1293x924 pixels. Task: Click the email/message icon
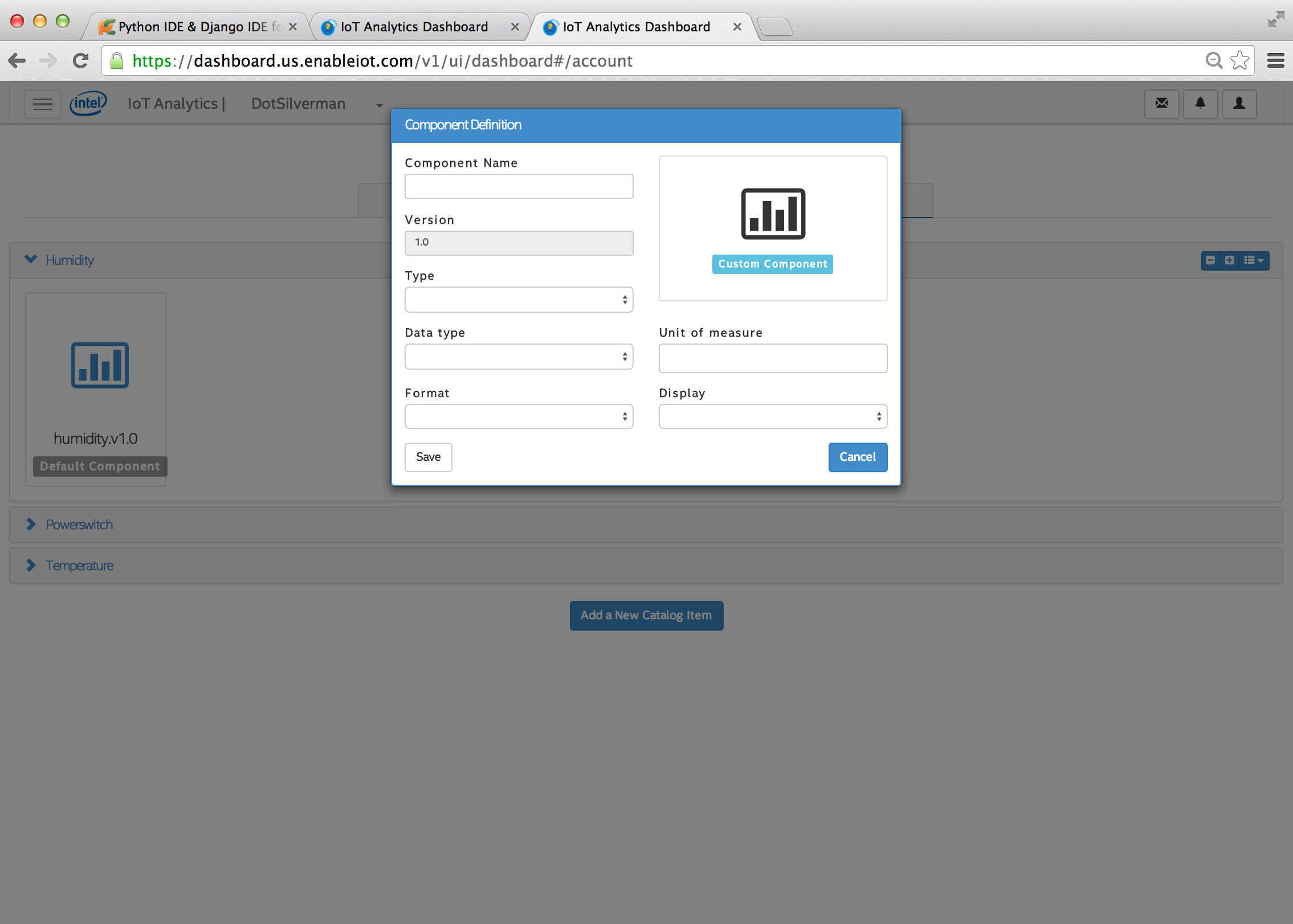coord(1160,103)
